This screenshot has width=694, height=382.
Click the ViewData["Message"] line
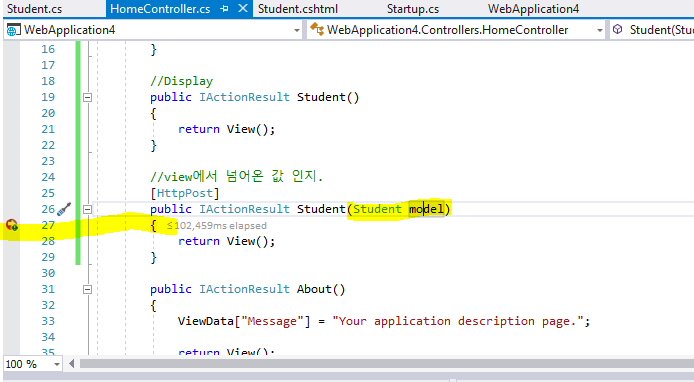click(384, 321)
